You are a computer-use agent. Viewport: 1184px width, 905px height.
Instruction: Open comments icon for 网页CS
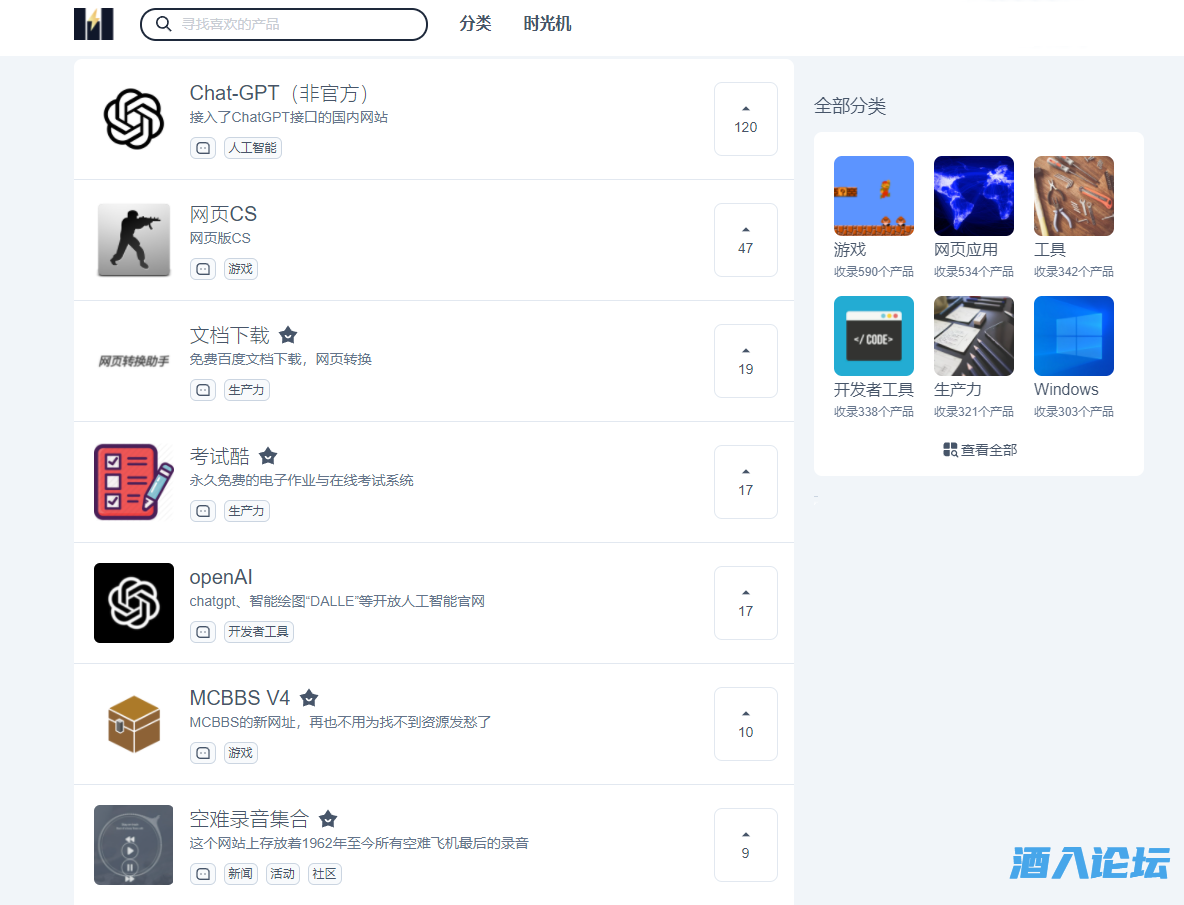click(x=203, y=269)
